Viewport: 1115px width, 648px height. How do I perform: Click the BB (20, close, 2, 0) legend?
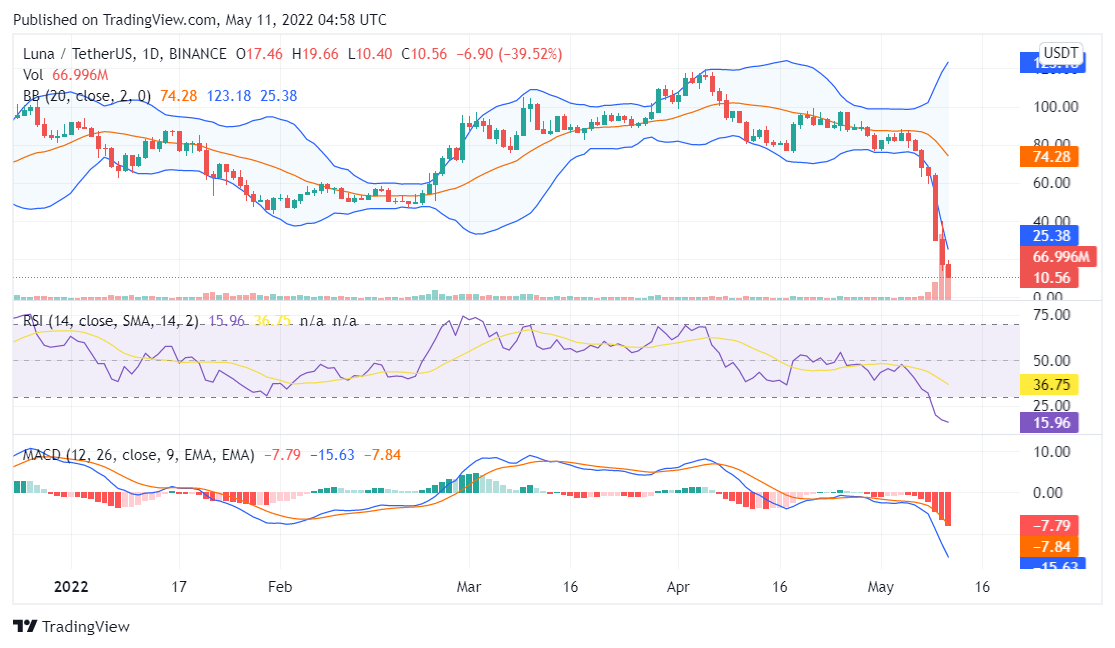[x=87, y=96]
